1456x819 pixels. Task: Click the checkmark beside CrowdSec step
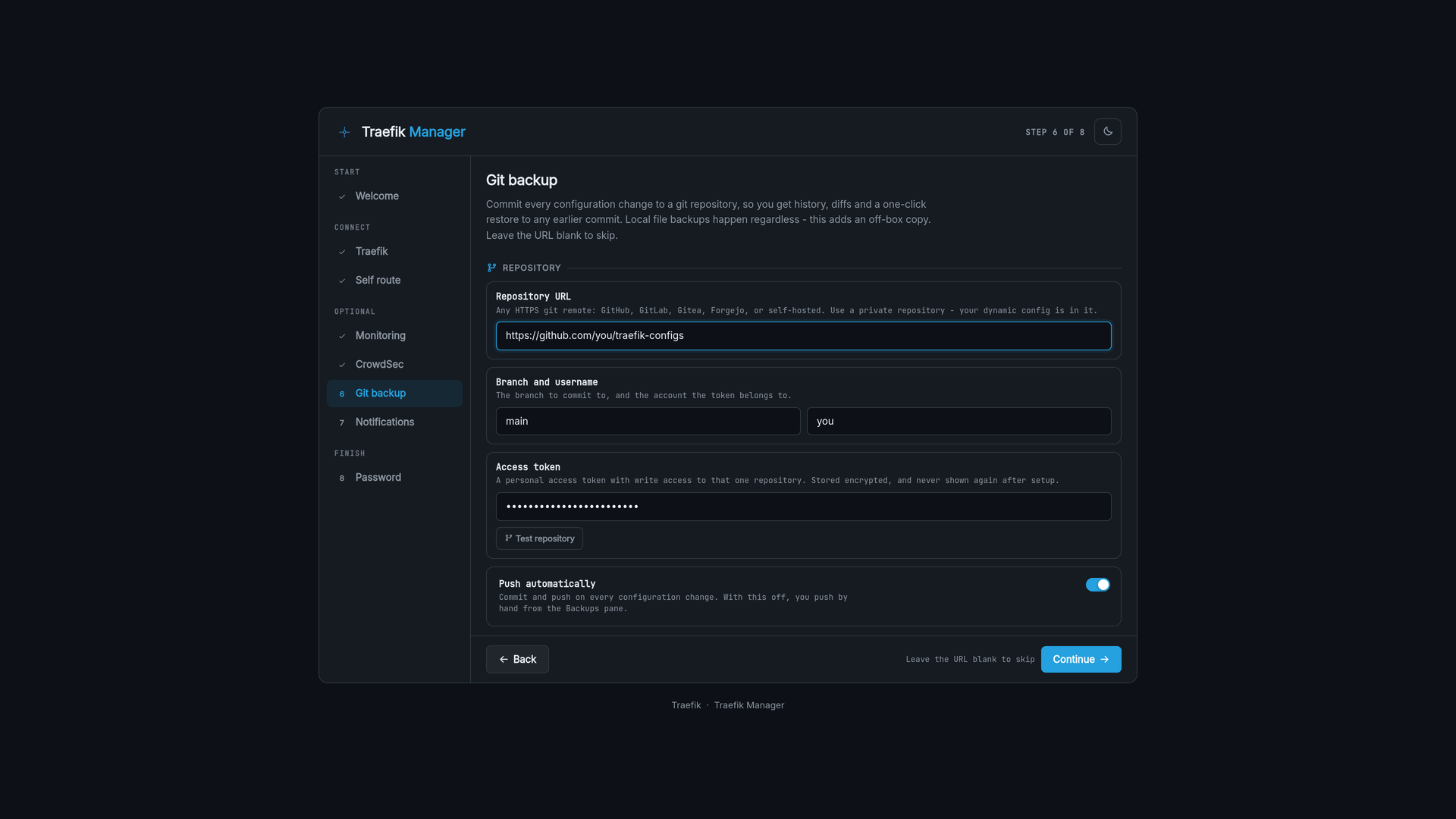(x=342, y=365)
